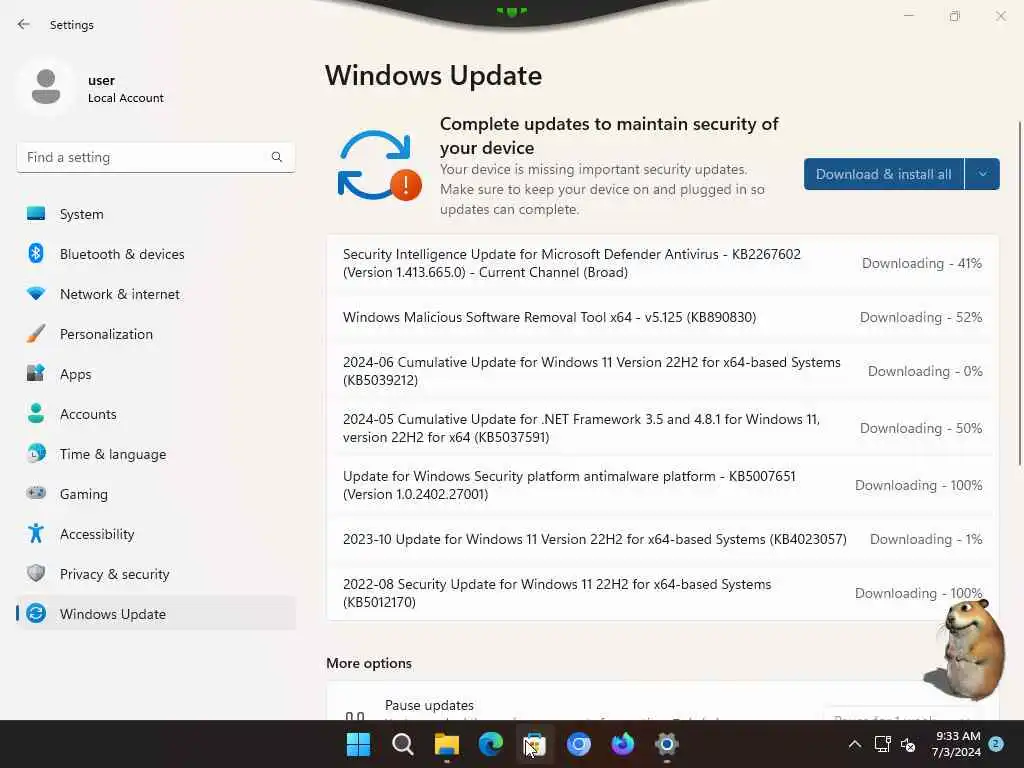The height and width of the screenshot is (768, 1024).
Task: Open Privacy & security settings
Action: point(156,574)
